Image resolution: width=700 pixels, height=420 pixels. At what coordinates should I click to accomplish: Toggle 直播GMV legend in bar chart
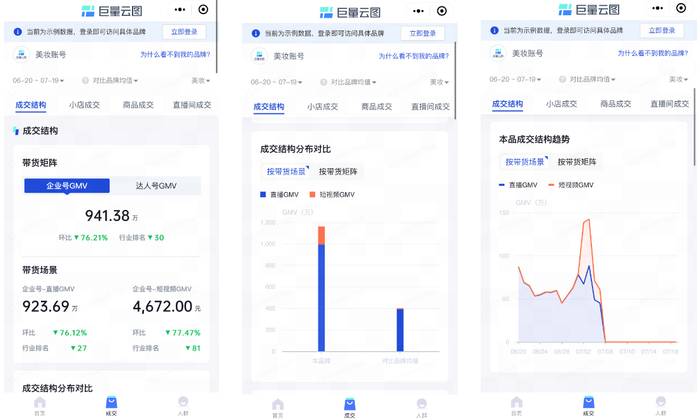click(x=279, y=195)
